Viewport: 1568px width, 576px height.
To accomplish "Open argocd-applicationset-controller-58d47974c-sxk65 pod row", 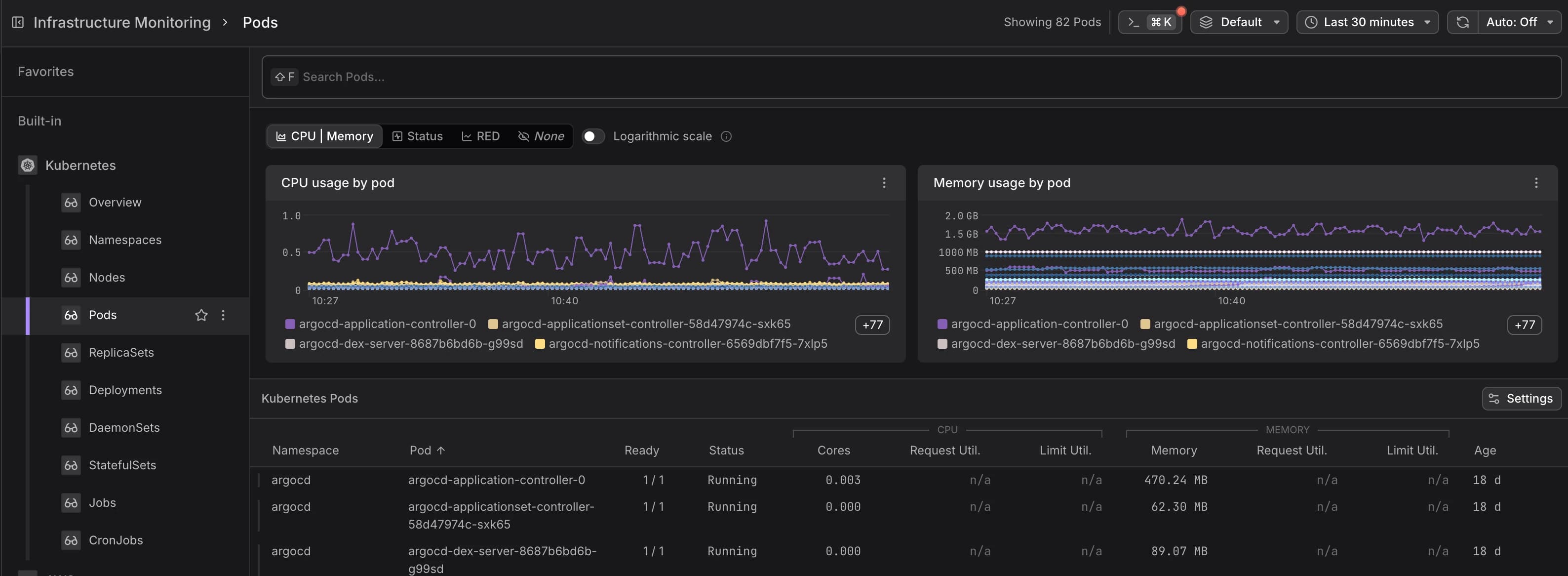I will [x=908, y=516].
